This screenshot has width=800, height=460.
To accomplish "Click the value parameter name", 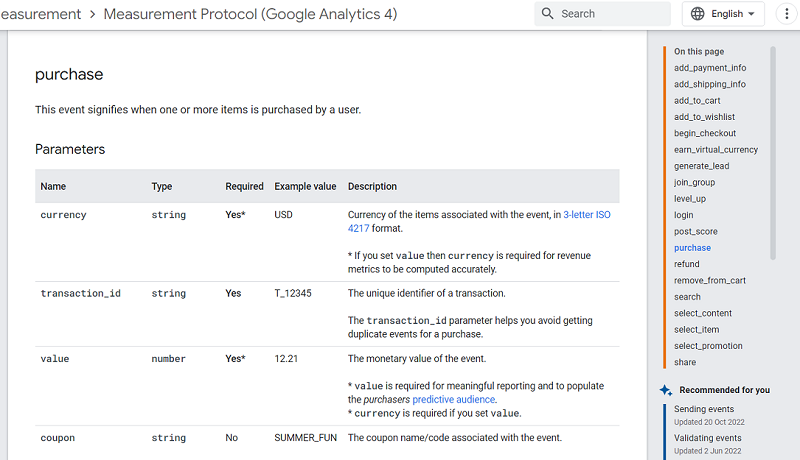I will click(55, 359).
